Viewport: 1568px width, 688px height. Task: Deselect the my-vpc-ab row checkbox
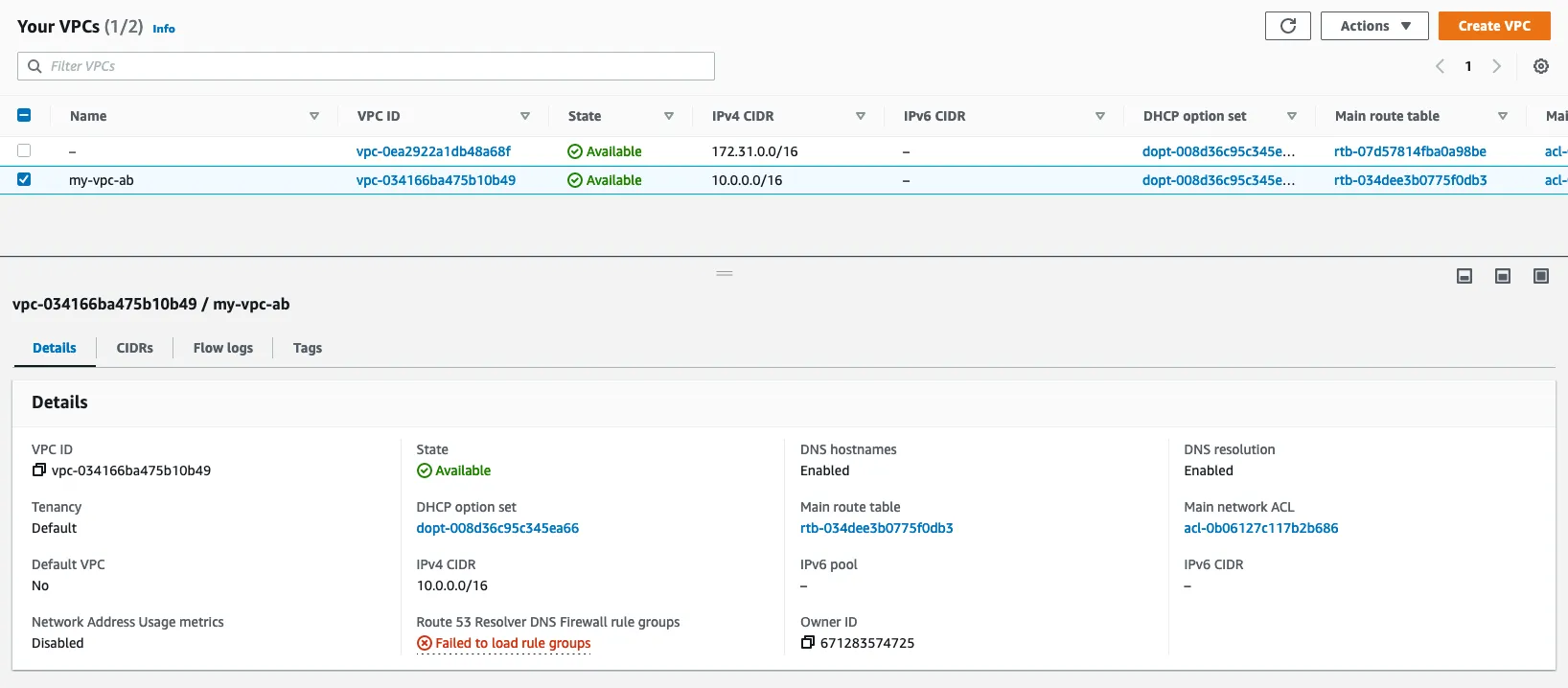[x=24, y=180]
